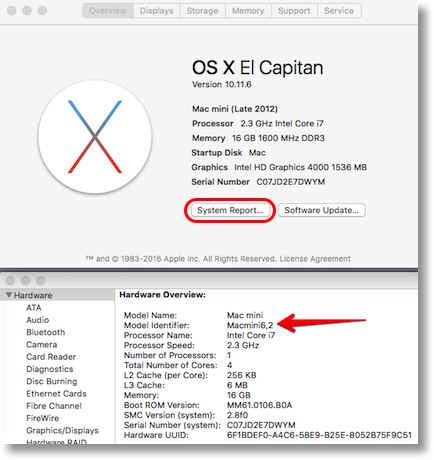The height and width of the screenshot is (460, 434).
Task: Click the SMC Version 2.8f0 value
Action: click(237, 415)
